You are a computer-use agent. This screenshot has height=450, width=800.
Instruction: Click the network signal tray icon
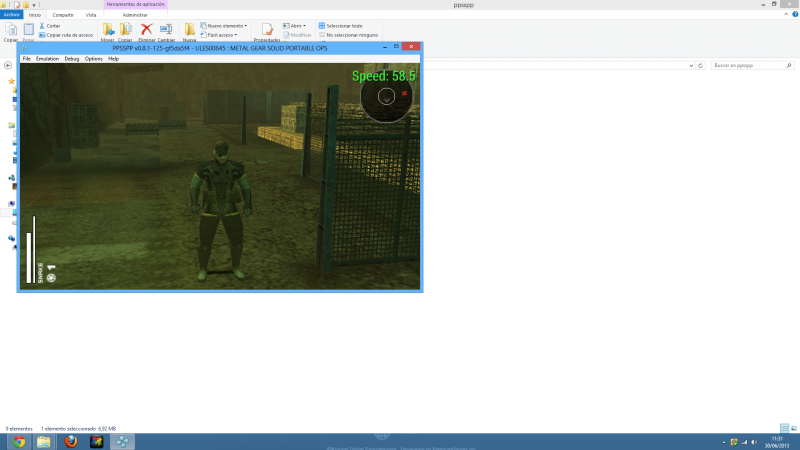pos(744,442)
